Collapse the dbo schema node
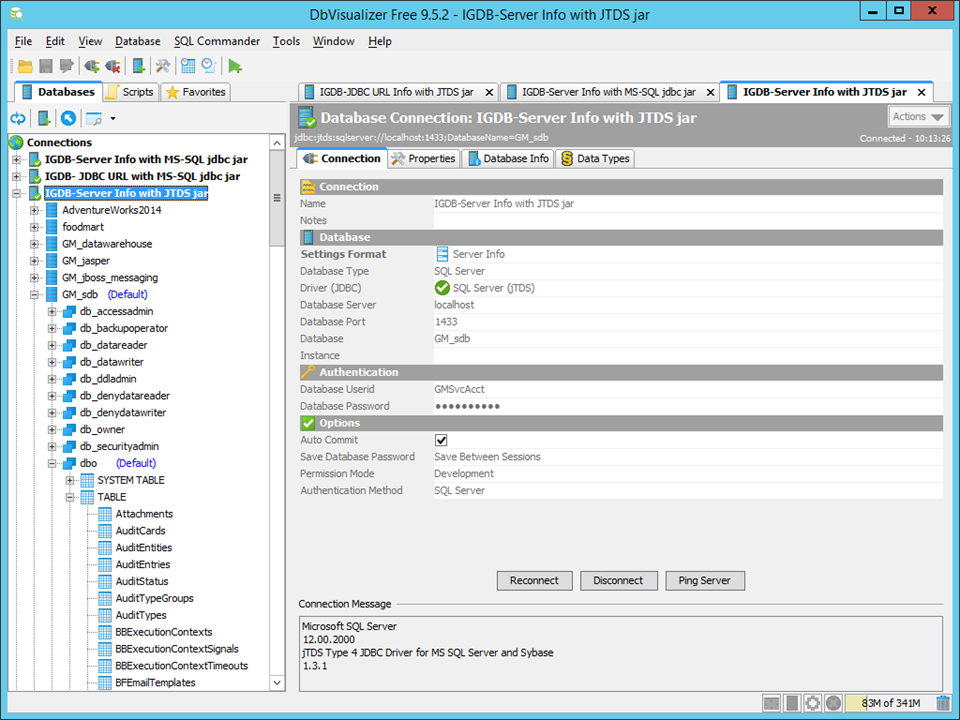 [x=52, y=463]
